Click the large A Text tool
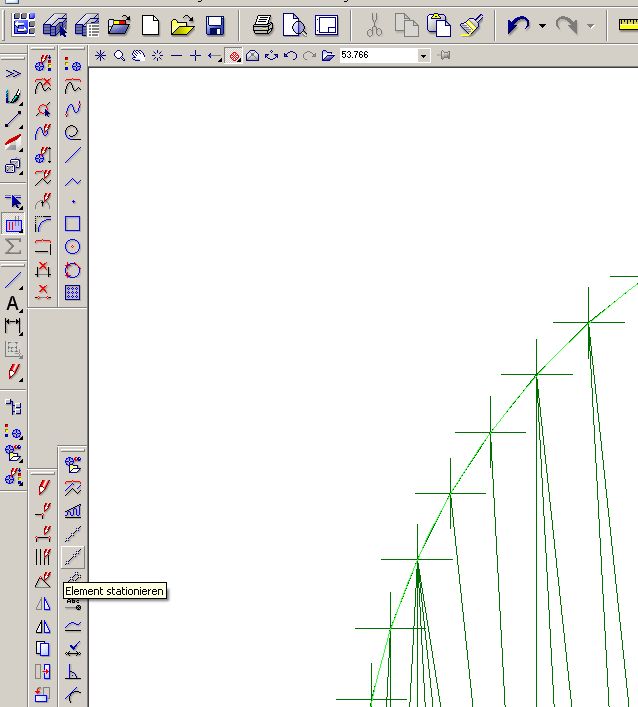The height and width of the screenshot is (707, 638). (x=13, y=303)
